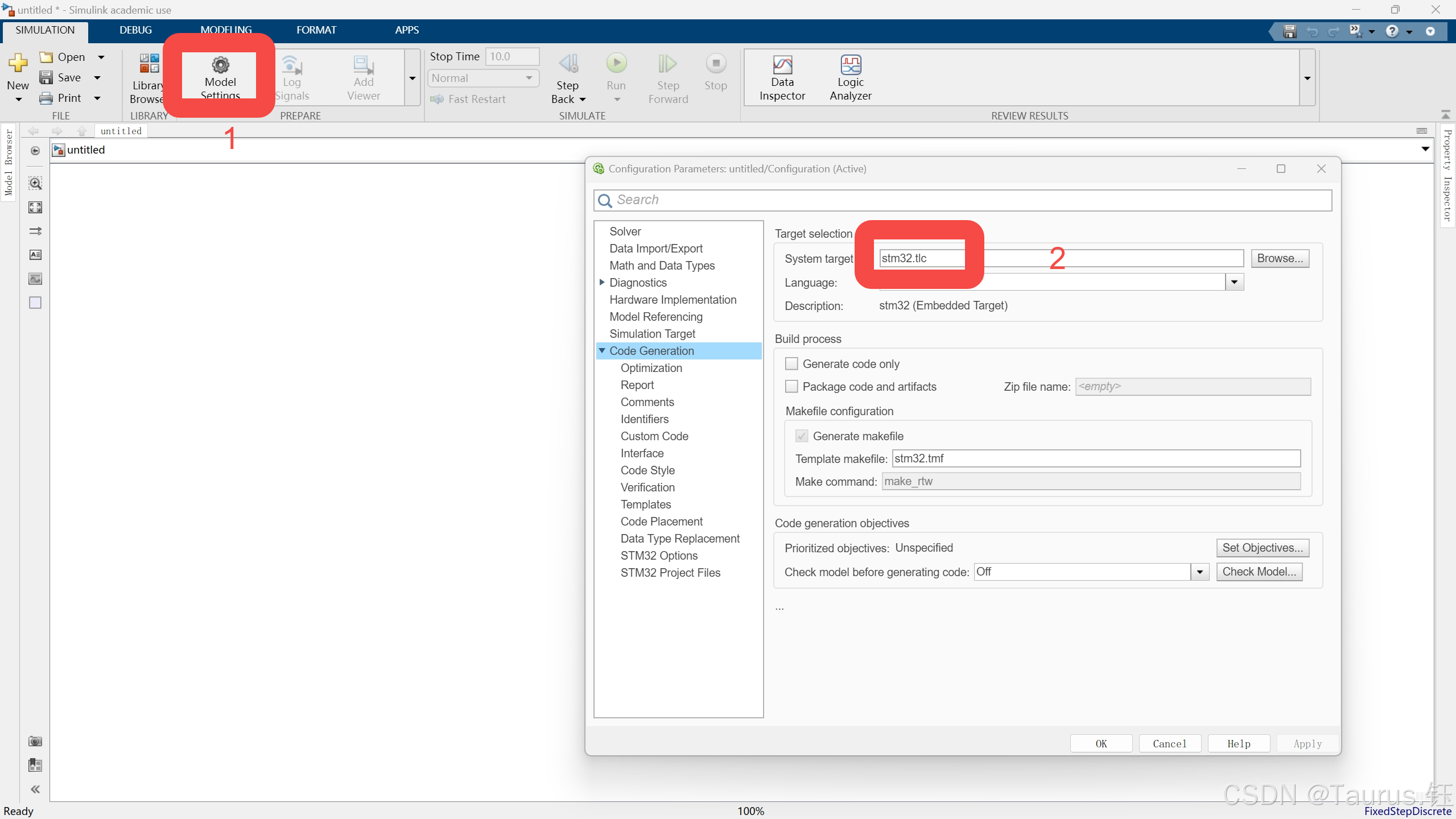The width and height of the screenshot is (1456, 819).
Task: Open the APPS ribbon tab
Action: (407, 30)
